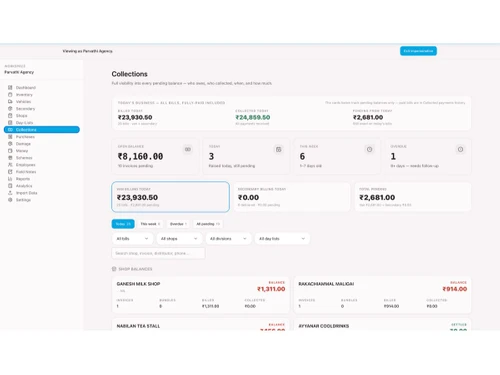Click the Viewing as Parvathi Agency text
This screenshot has width=500, height=375.
(x=87, y=51)
